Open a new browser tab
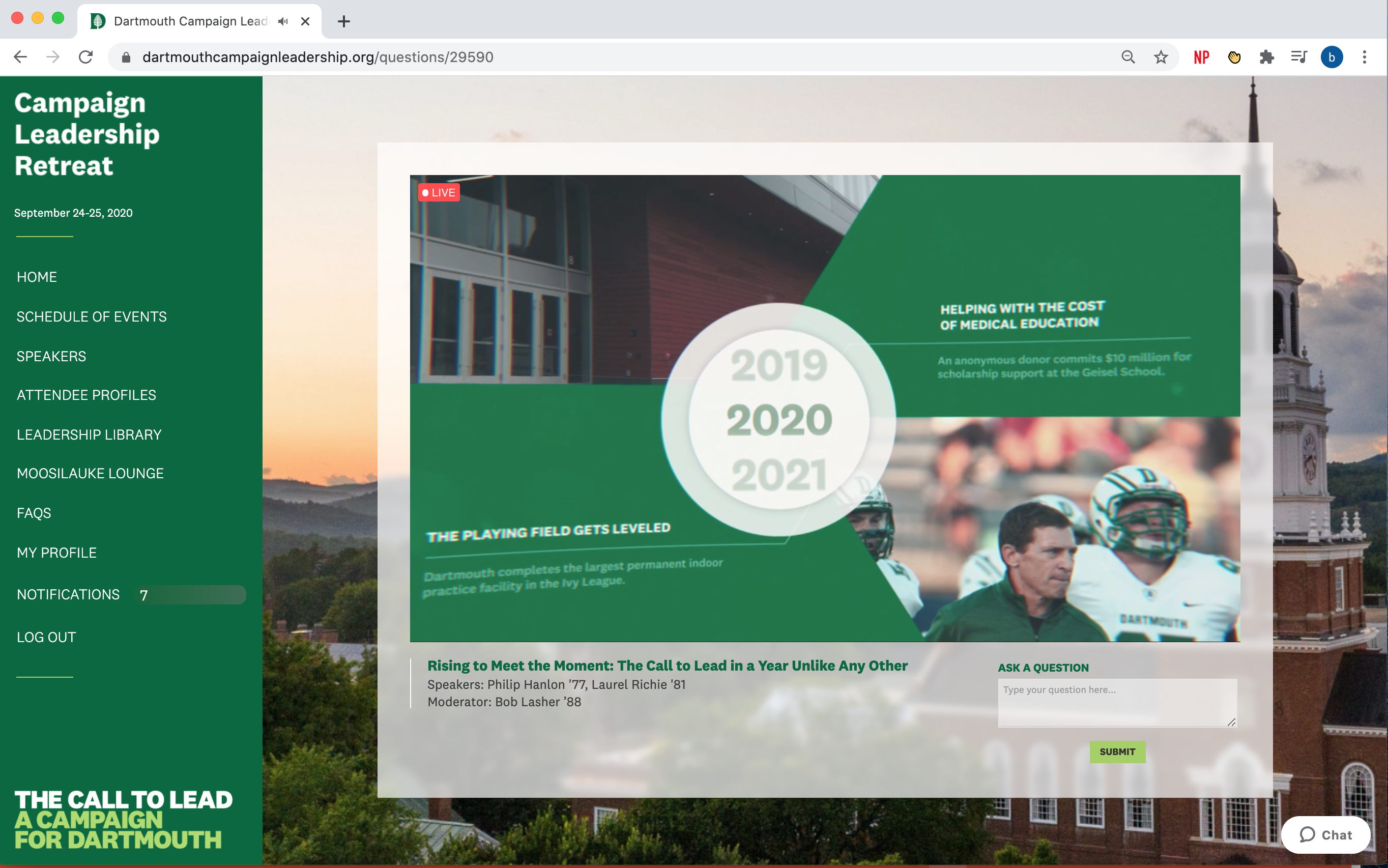This screenshot has height=868, width=1388. point(344,21)
